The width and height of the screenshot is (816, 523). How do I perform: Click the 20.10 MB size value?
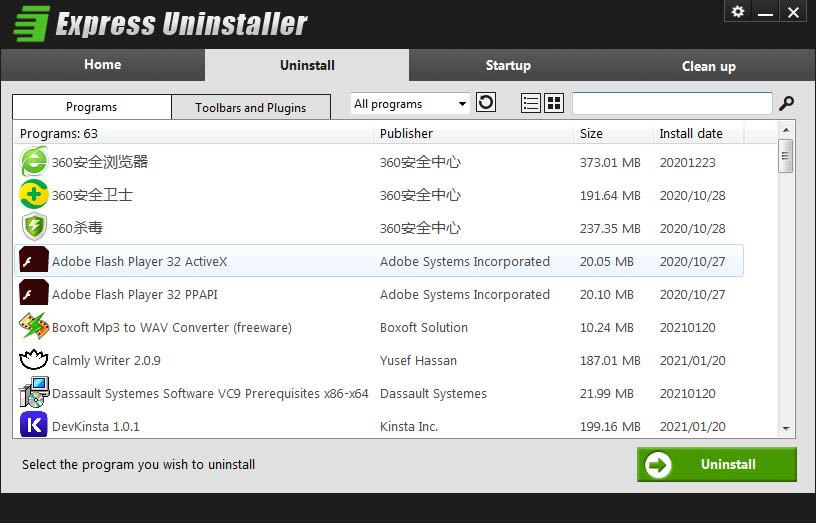[607, 294]
